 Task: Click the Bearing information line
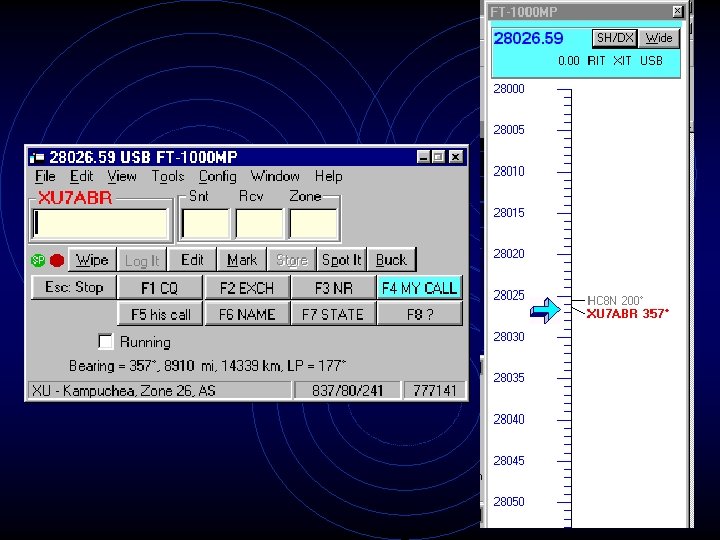(x=208, y=366)
